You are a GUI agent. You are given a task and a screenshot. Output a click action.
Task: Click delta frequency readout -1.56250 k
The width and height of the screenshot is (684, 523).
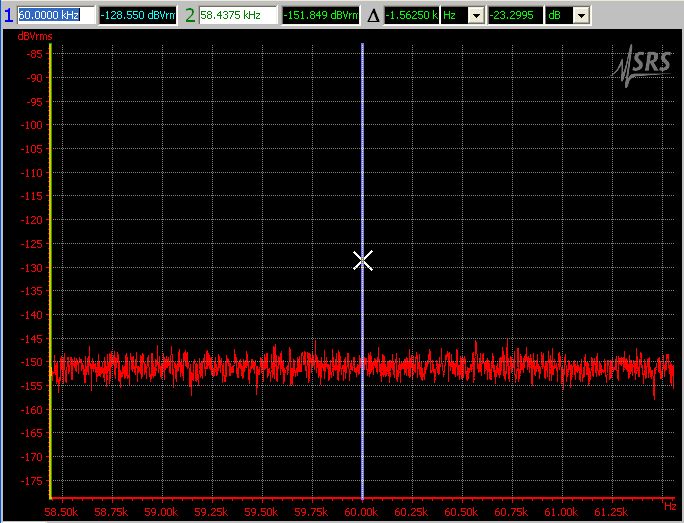pyautogui.click(x=411, y=15)
